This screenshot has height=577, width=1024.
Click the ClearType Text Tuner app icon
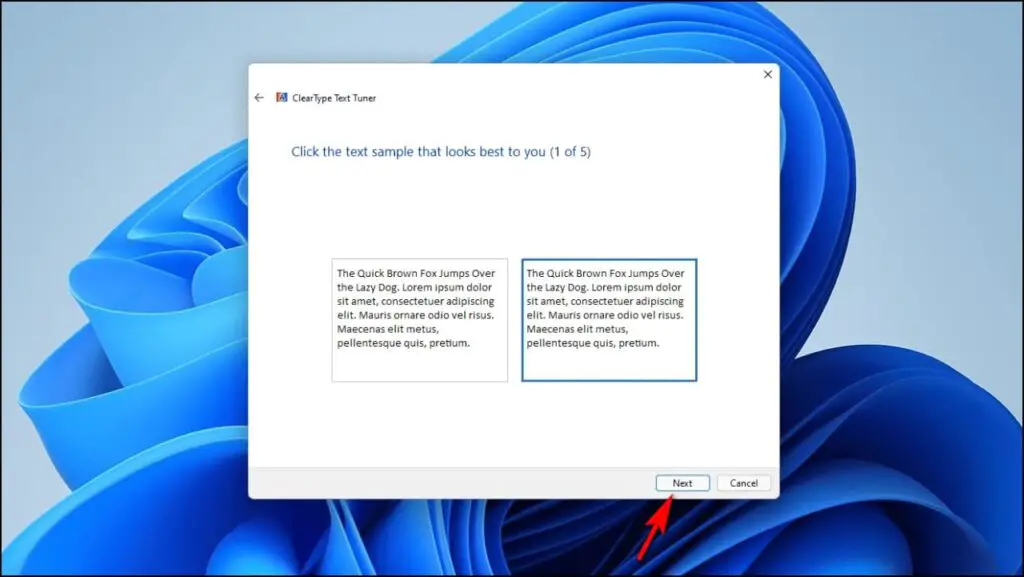point(281,97)
